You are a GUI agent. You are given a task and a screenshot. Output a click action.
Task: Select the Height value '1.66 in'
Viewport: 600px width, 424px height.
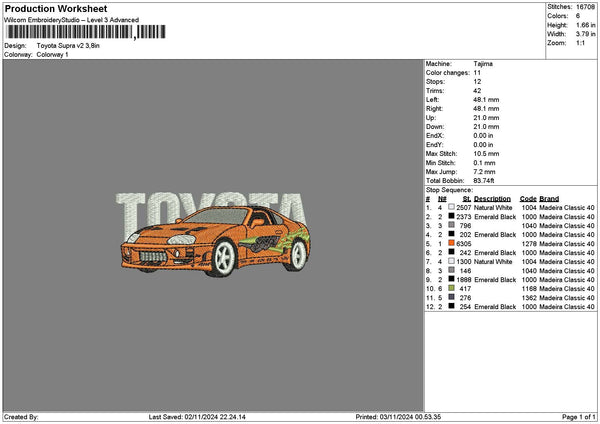tap(585, 25)
